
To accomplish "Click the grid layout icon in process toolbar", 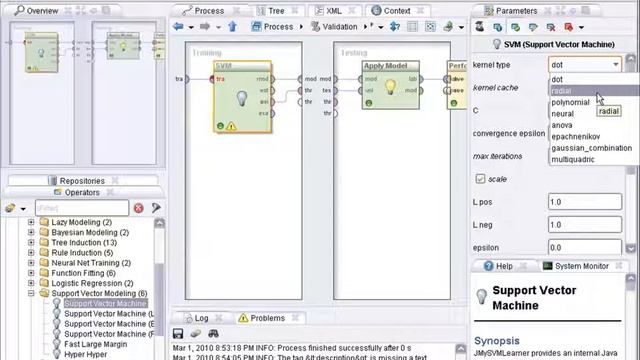I will click(413, 27).
